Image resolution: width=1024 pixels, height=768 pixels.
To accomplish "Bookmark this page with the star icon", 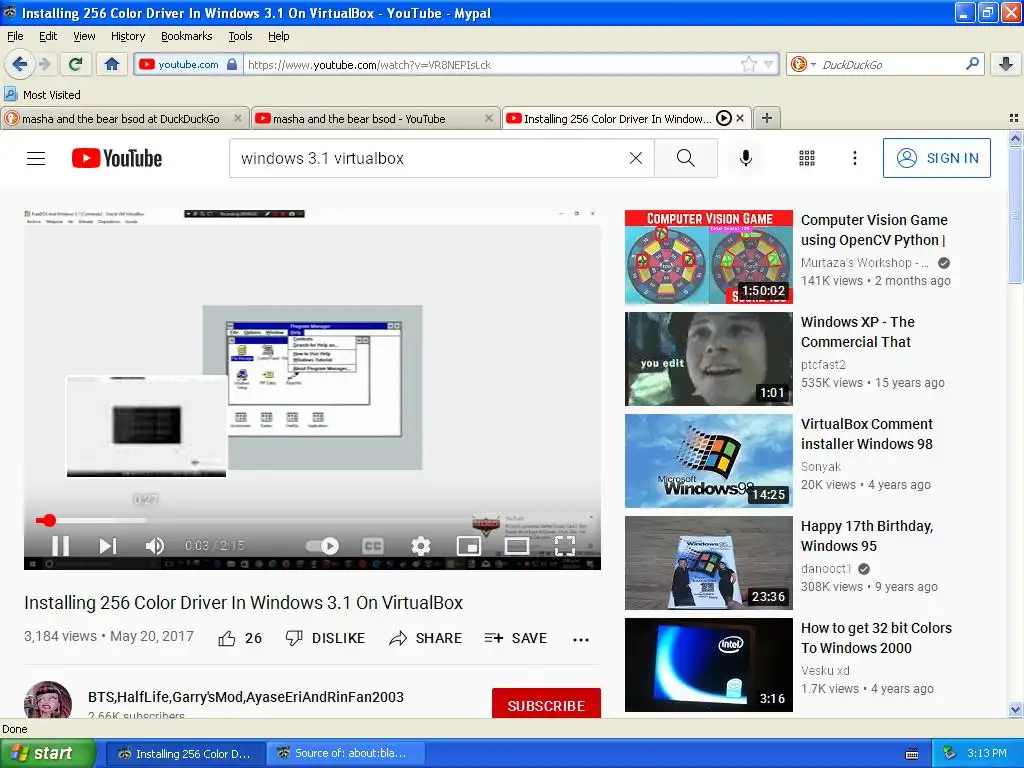I will click(x=749, y=64).
